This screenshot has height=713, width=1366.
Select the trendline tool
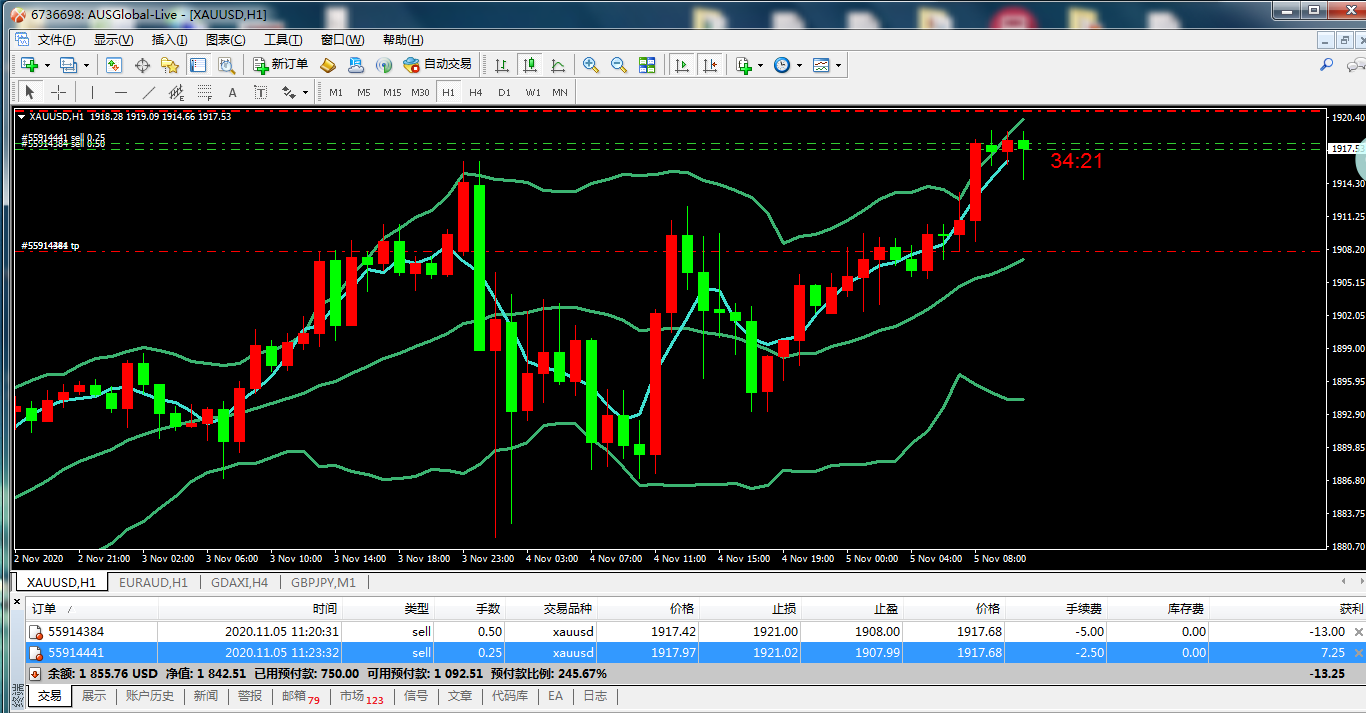149,92
